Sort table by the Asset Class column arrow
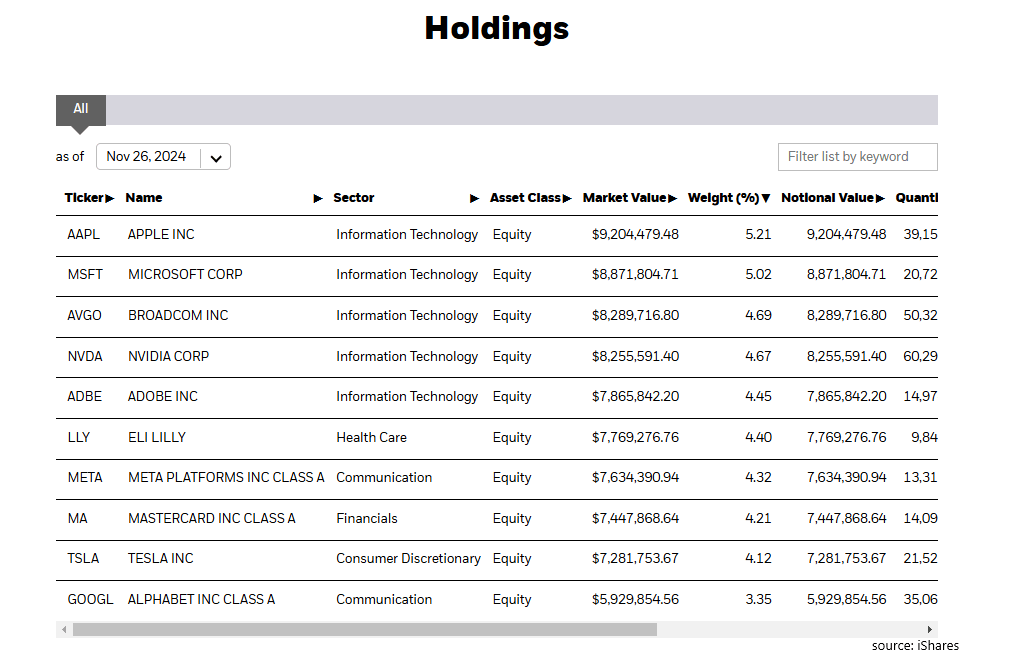The image size is (1027, 655). click(x=566, y=197)
